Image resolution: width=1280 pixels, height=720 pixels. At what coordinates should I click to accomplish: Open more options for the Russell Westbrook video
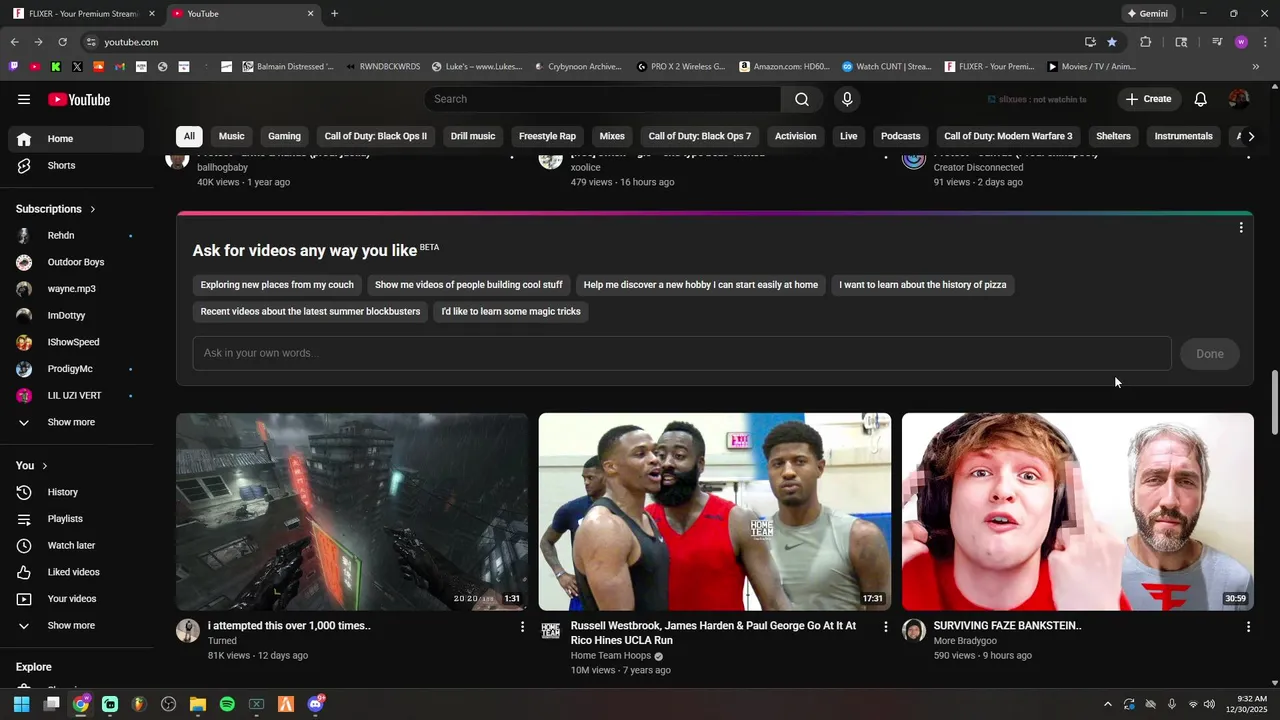(x=885, y=626)
